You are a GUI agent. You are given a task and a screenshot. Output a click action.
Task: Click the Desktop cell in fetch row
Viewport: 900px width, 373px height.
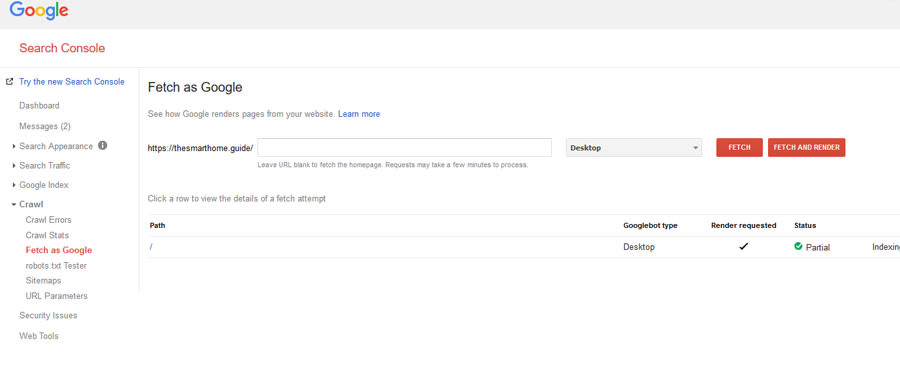639,247
